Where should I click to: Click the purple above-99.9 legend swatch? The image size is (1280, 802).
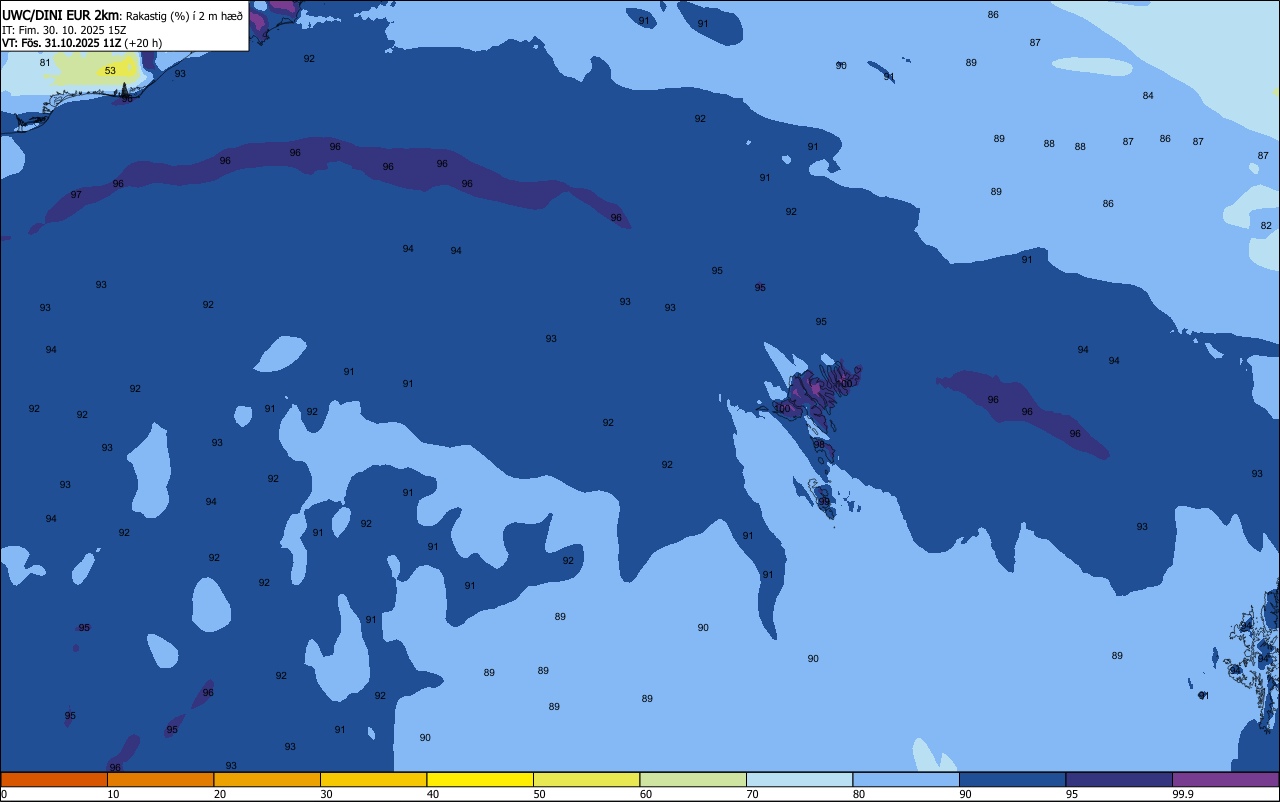point(1225,779)
